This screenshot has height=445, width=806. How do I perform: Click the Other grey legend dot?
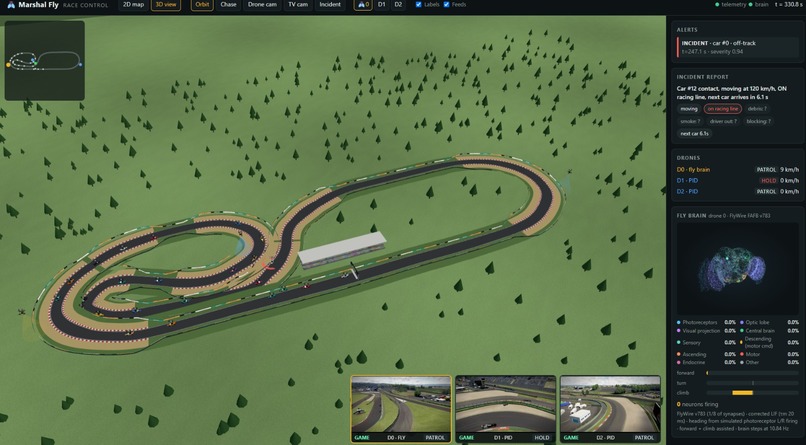[x=741, y=362]
